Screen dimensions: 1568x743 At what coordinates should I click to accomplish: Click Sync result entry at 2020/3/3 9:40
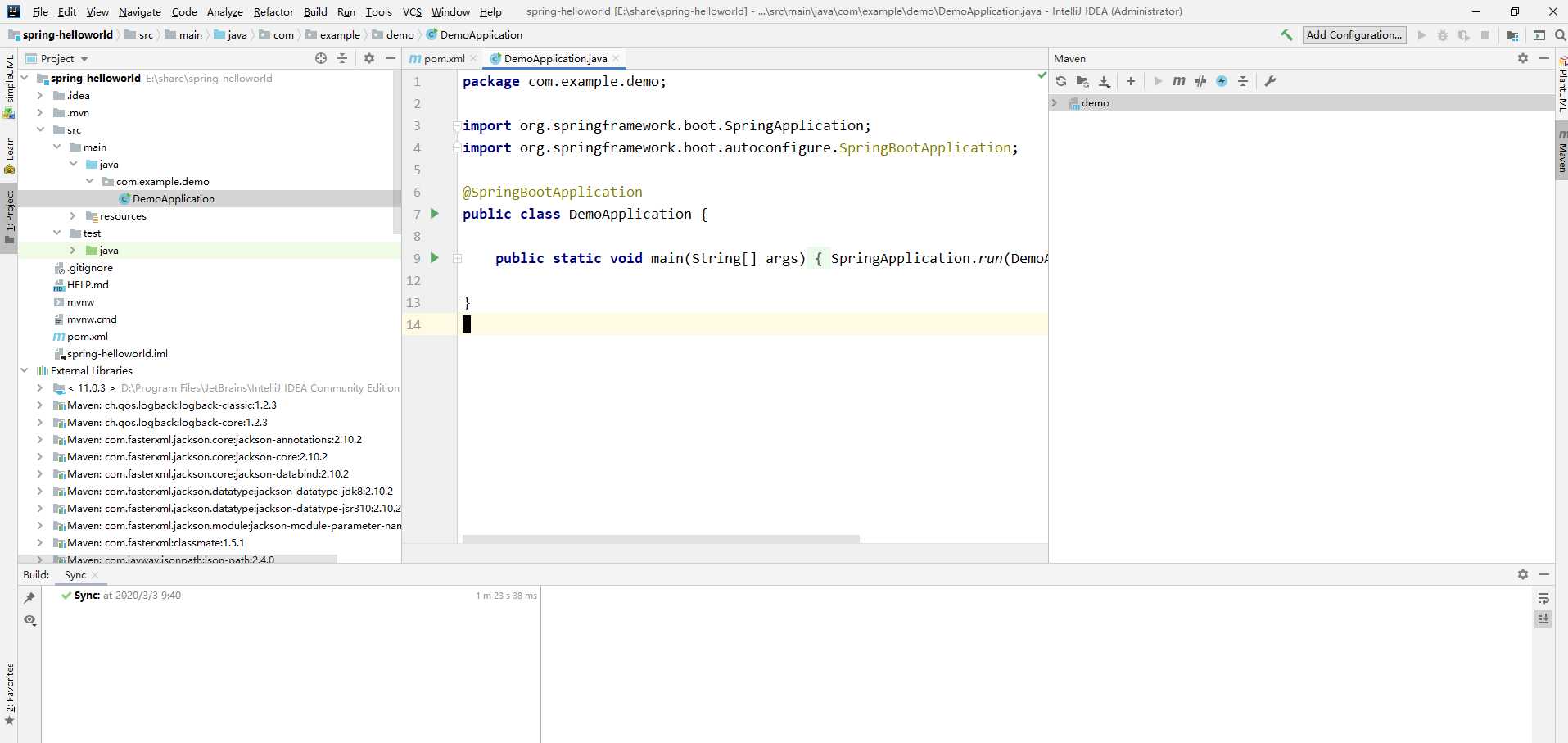127,596
